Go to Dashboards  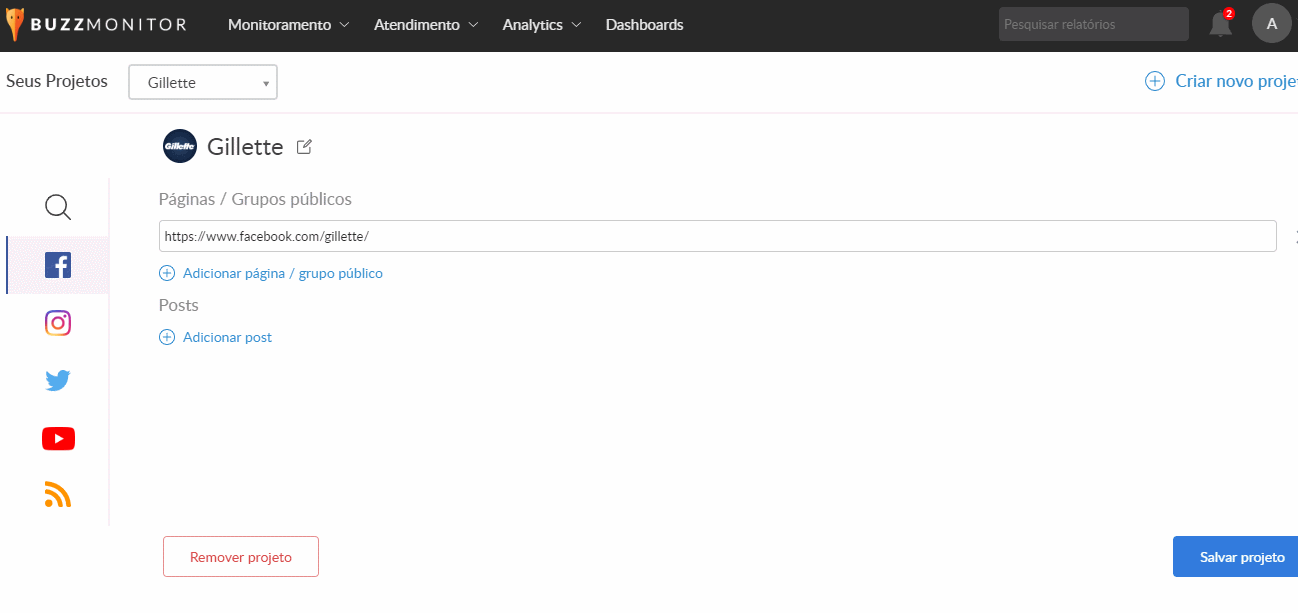coord(644,25)
